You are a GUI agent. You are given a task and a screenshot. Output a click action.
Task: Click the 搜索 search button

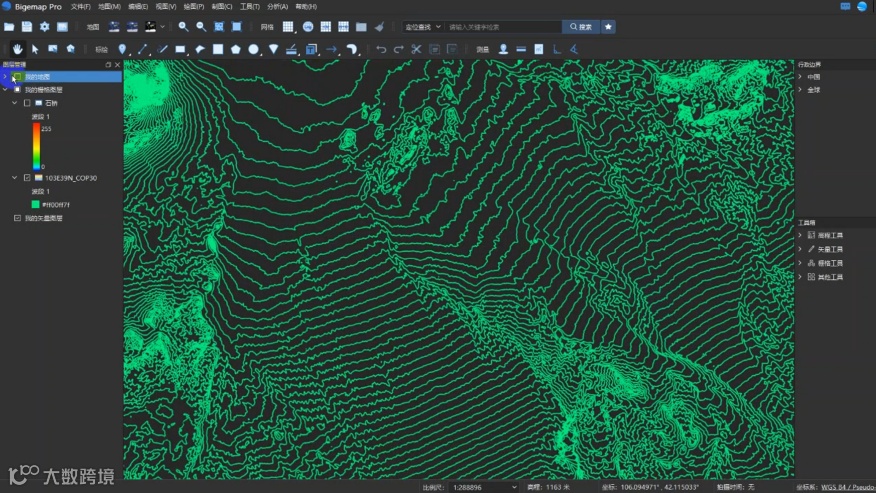click(x=579, y=27)
